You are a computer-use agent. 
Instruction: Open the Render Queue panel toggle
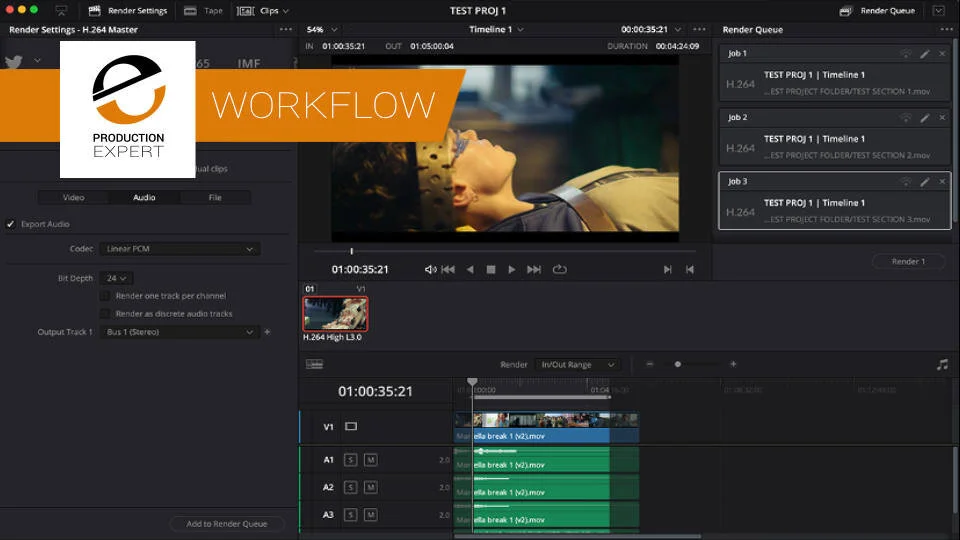pos(877,10)
